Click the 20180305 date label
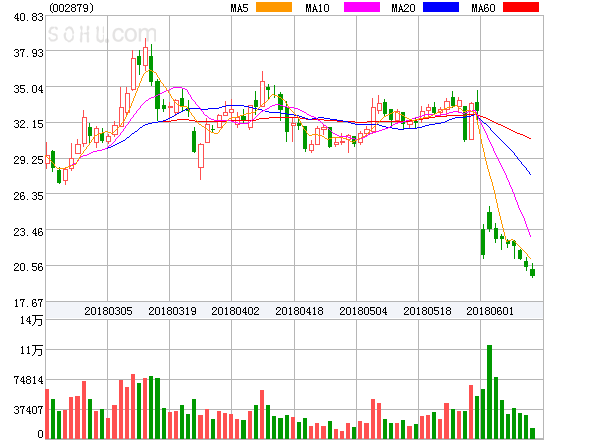The image size is (600, 440). click(x=108, y=311)
